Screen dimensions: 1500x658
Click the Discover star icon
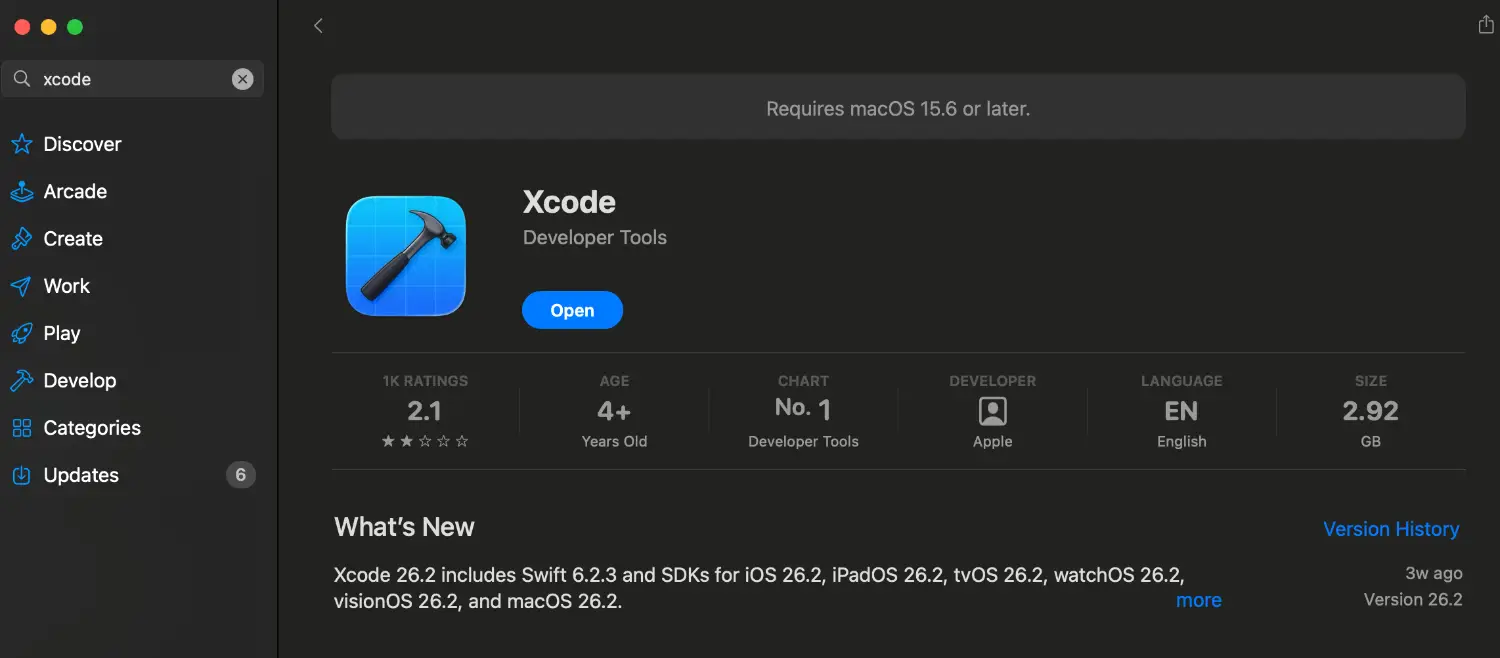pyautogui.click(x=21, y=145)
